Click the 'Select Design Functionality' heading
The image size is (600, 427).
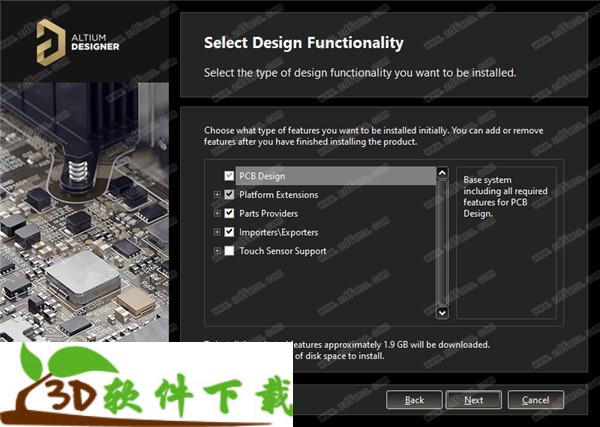[304, 43]
